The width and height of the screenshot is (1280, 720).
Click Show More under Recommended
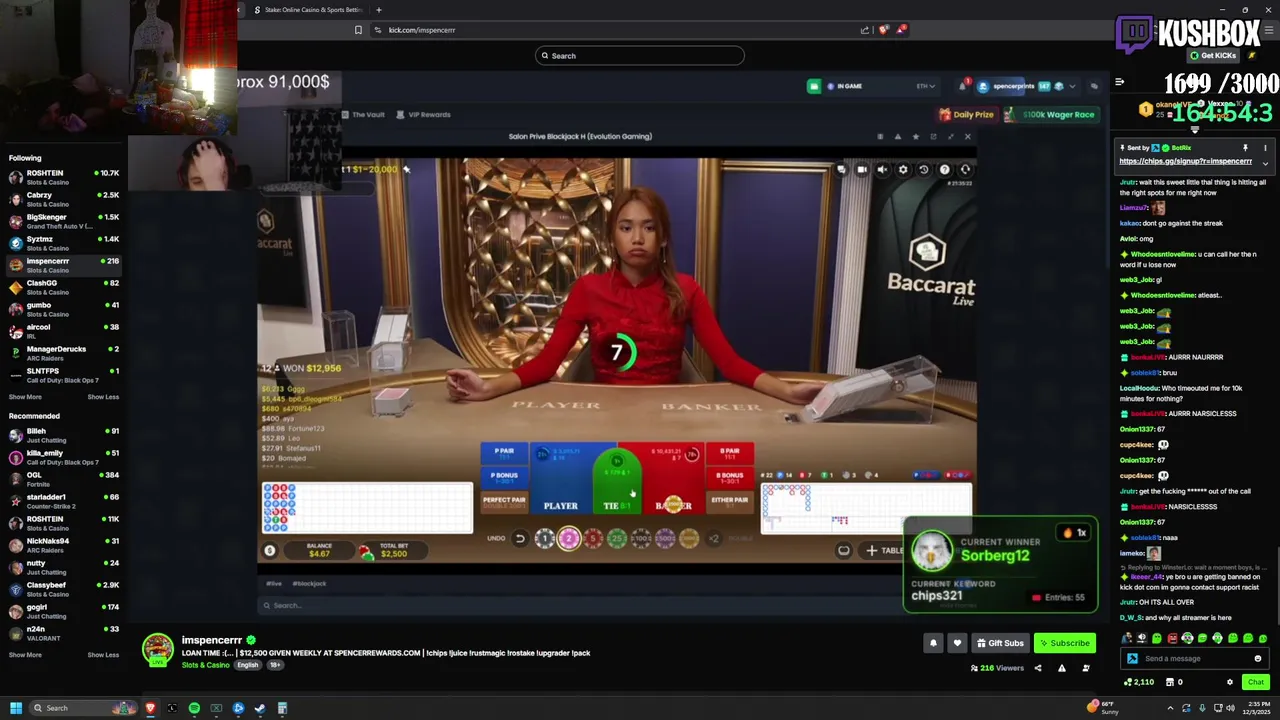(25, 655)
